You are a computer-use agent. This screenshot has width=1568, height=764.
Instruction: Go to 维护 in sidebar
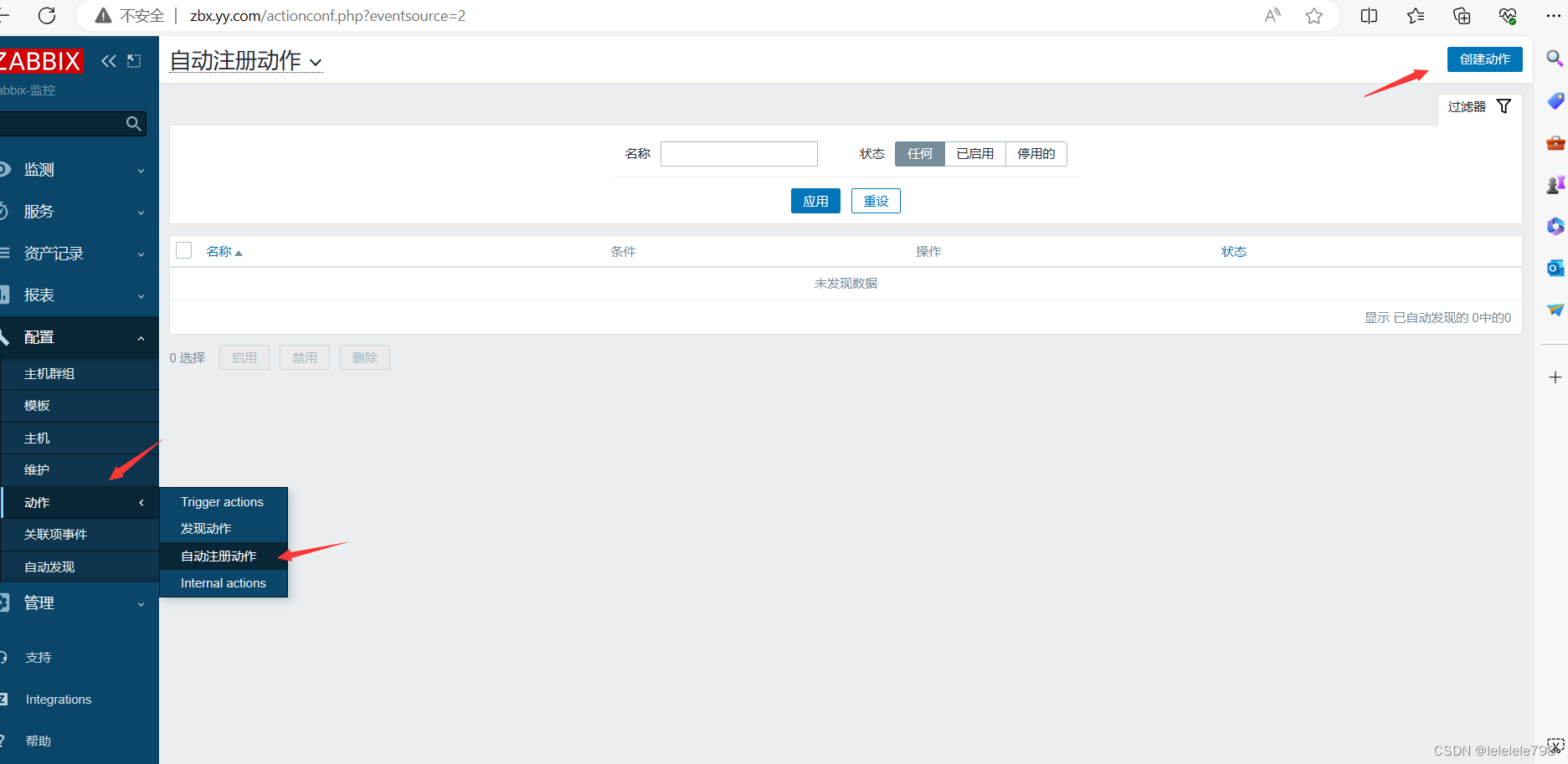(80, 470)
